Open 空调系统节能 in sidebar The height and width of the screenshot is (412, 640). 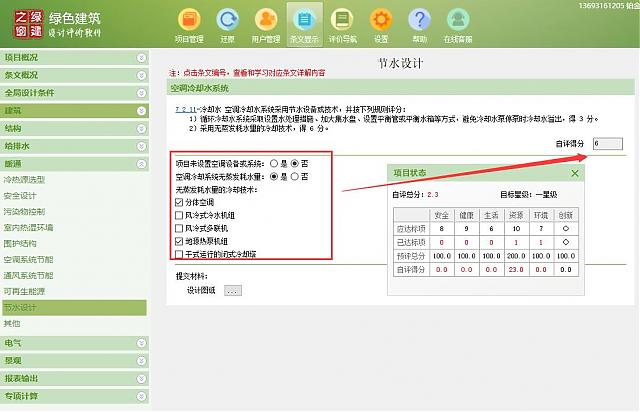(28, 259)
